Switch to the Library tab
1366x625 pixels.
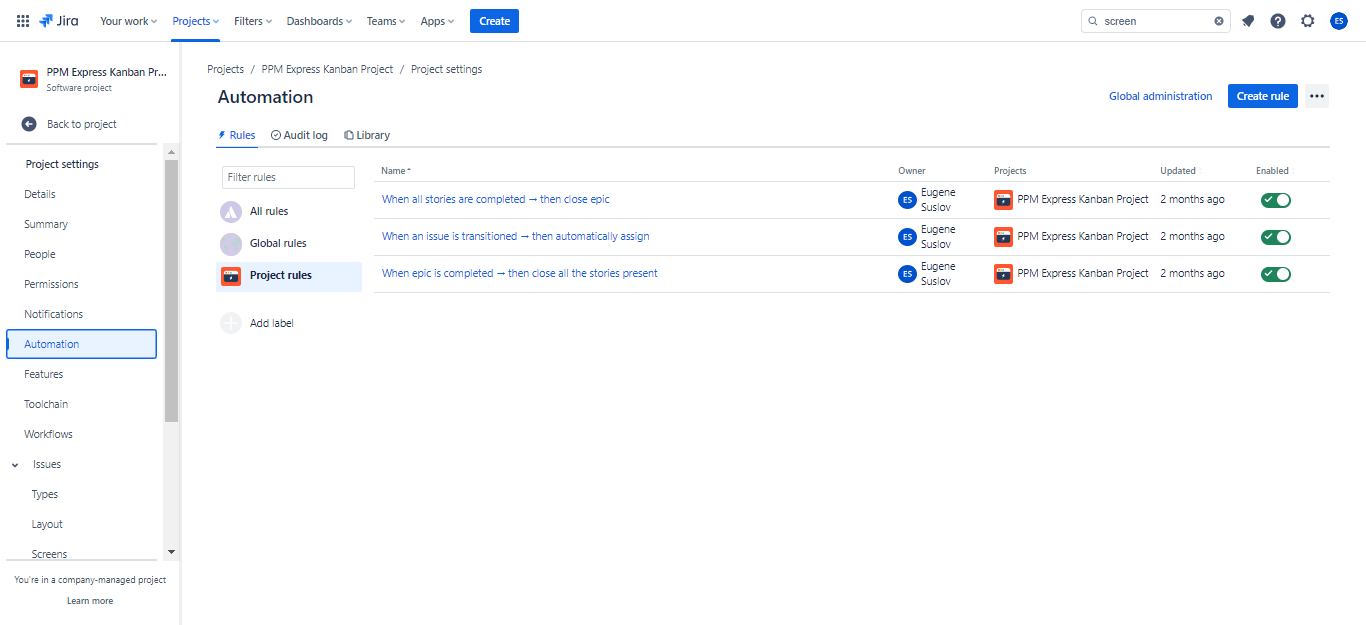[367, 135]
